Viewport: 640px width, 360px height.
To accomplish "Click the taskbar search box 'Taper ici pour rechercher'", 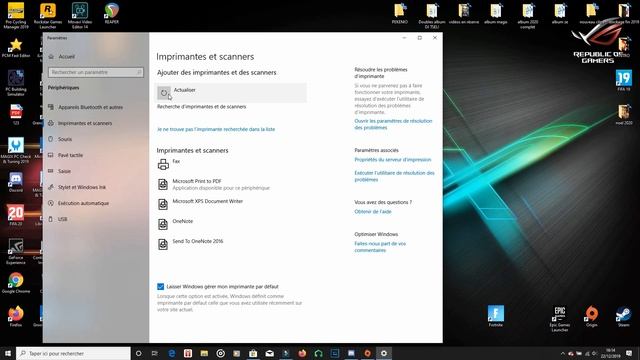I will pyautogui.click(x=73, y=353).
